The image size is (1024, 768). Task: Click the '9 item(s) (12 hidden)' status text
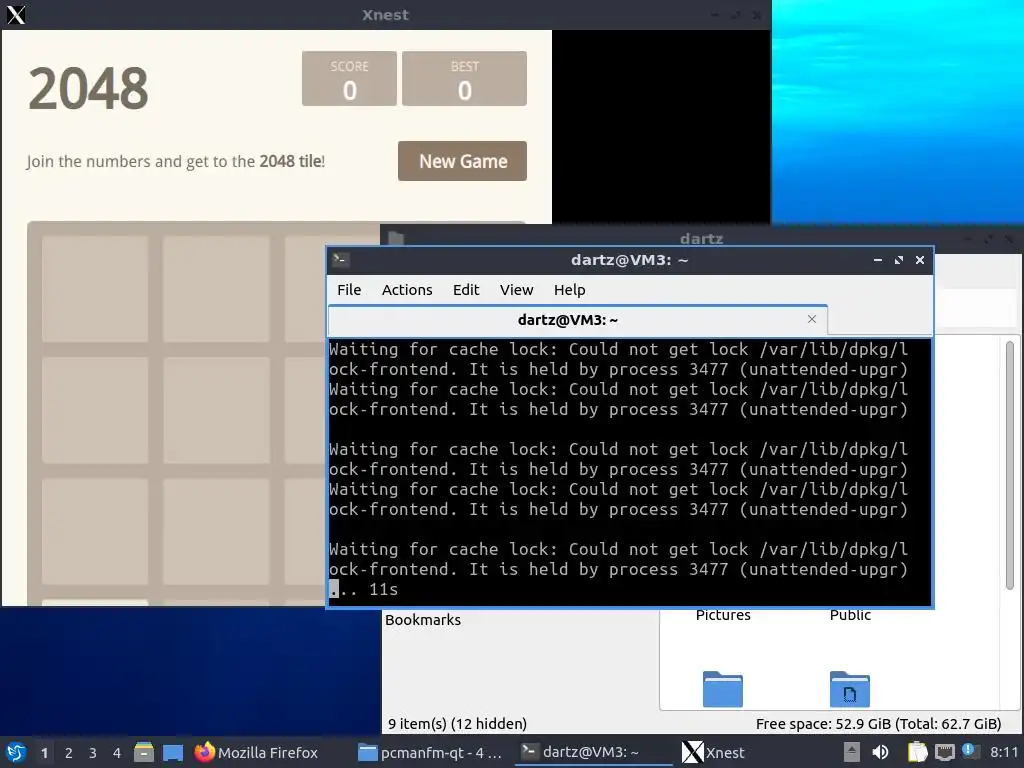tap(457, 724)
